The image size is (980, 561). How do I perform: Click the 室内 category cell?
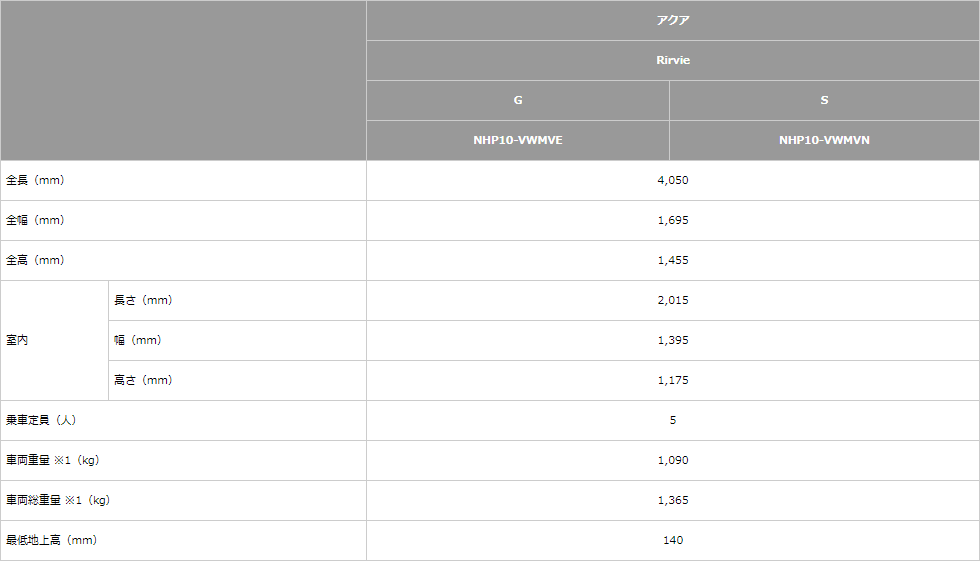(54, 340)
